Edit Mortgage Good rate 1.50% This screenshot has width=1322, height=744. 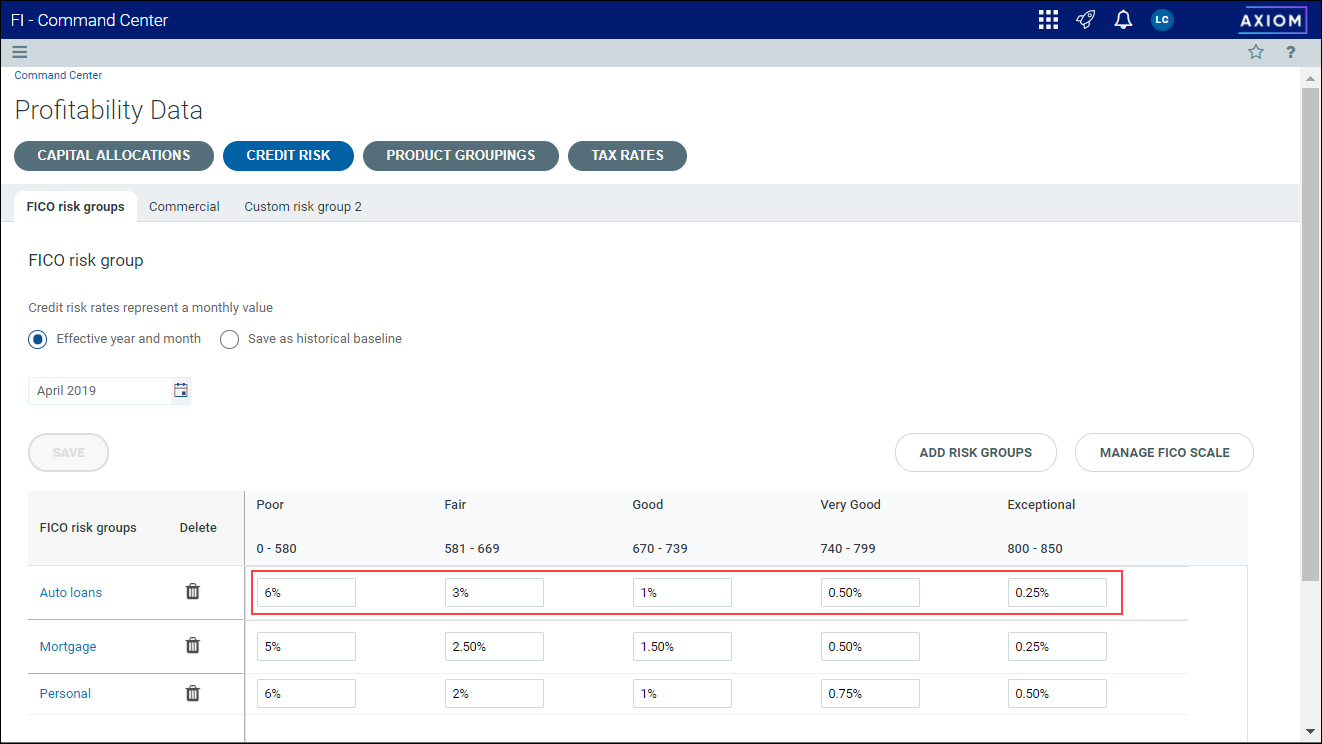pos(682,646)
